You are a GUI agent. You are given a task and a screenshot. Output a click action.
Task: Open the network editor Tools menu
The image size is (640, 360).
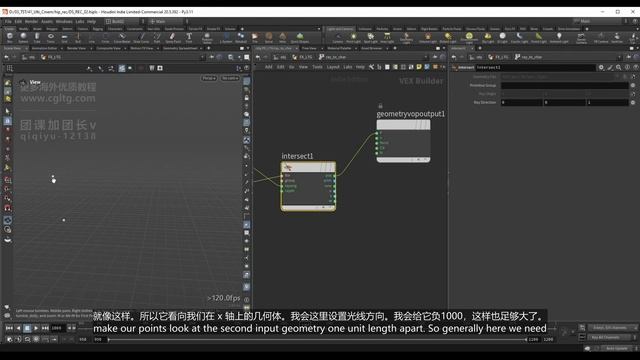(x=318, y=67)
